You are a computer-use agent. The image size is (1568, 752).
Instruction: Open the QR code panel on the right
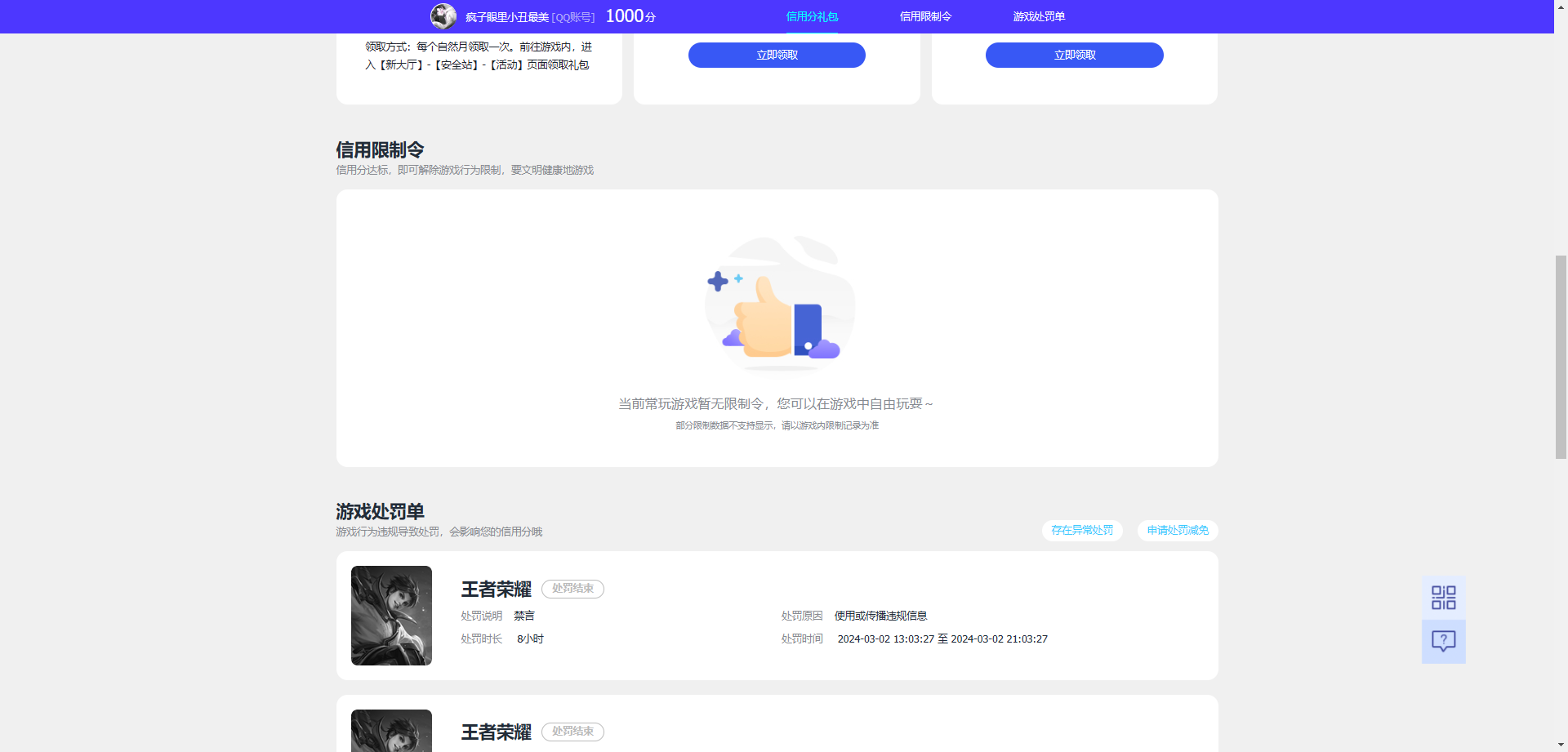pos(1443,597)
